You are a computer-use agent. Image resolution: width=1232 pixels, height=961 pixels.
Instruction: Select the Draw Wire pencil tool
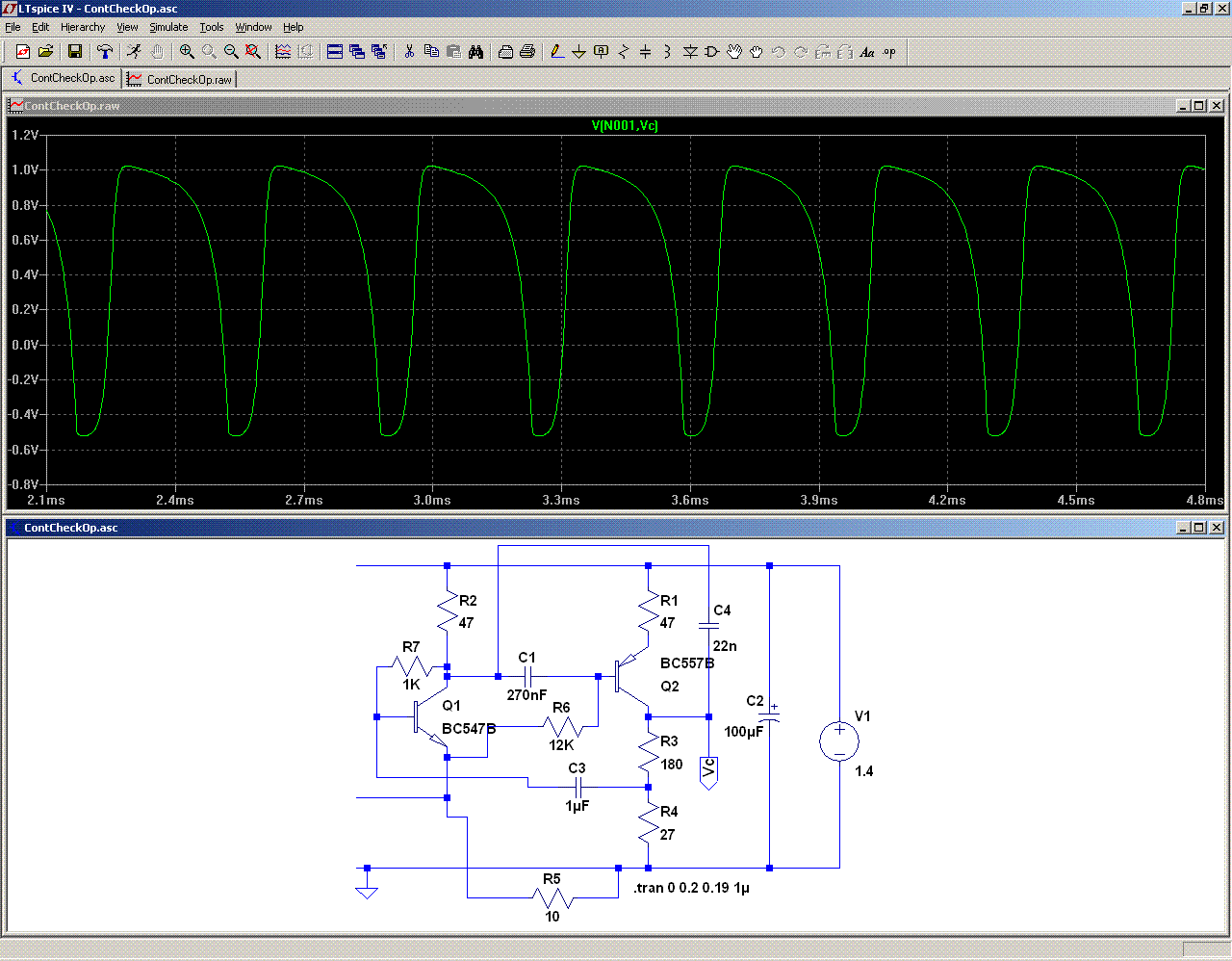pyautogui.click(x=556, y=52)
